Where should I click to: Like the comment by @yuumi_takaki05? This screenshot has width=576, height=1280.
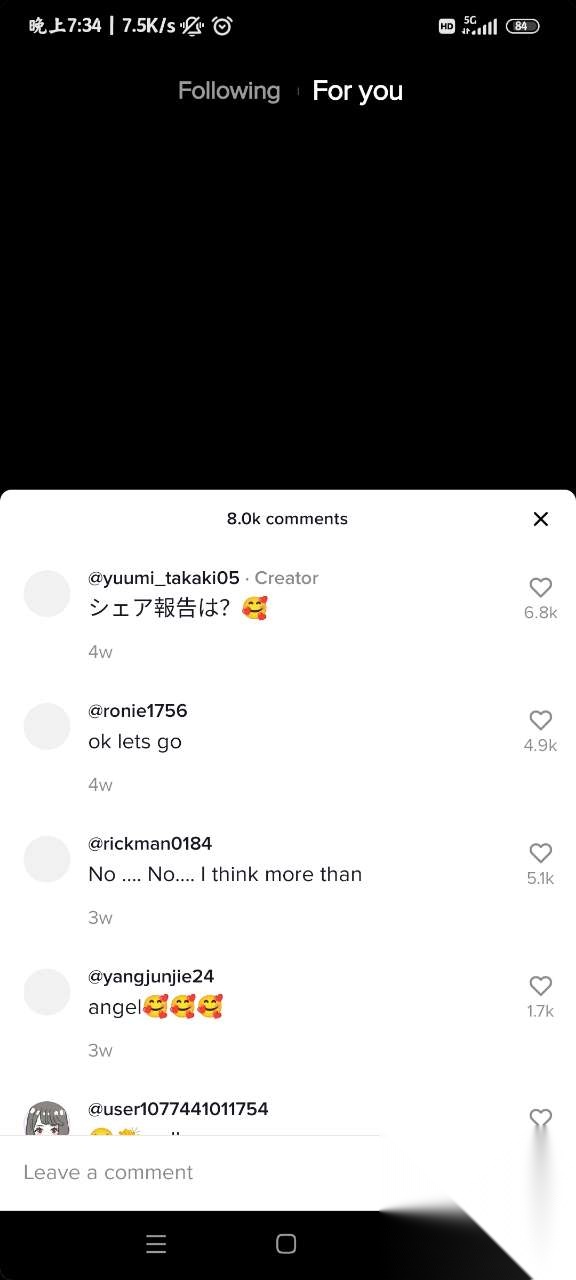click(540, 588)
